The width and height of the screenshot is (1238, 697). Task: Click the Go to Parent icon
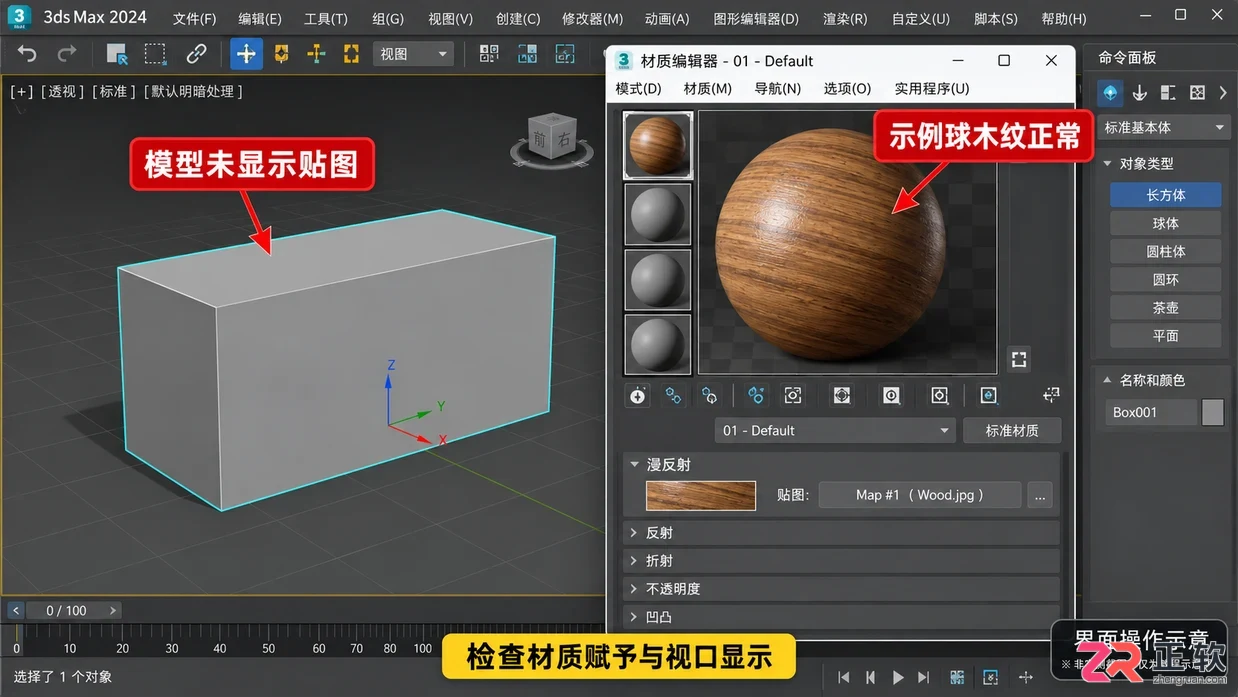point(940,396)
